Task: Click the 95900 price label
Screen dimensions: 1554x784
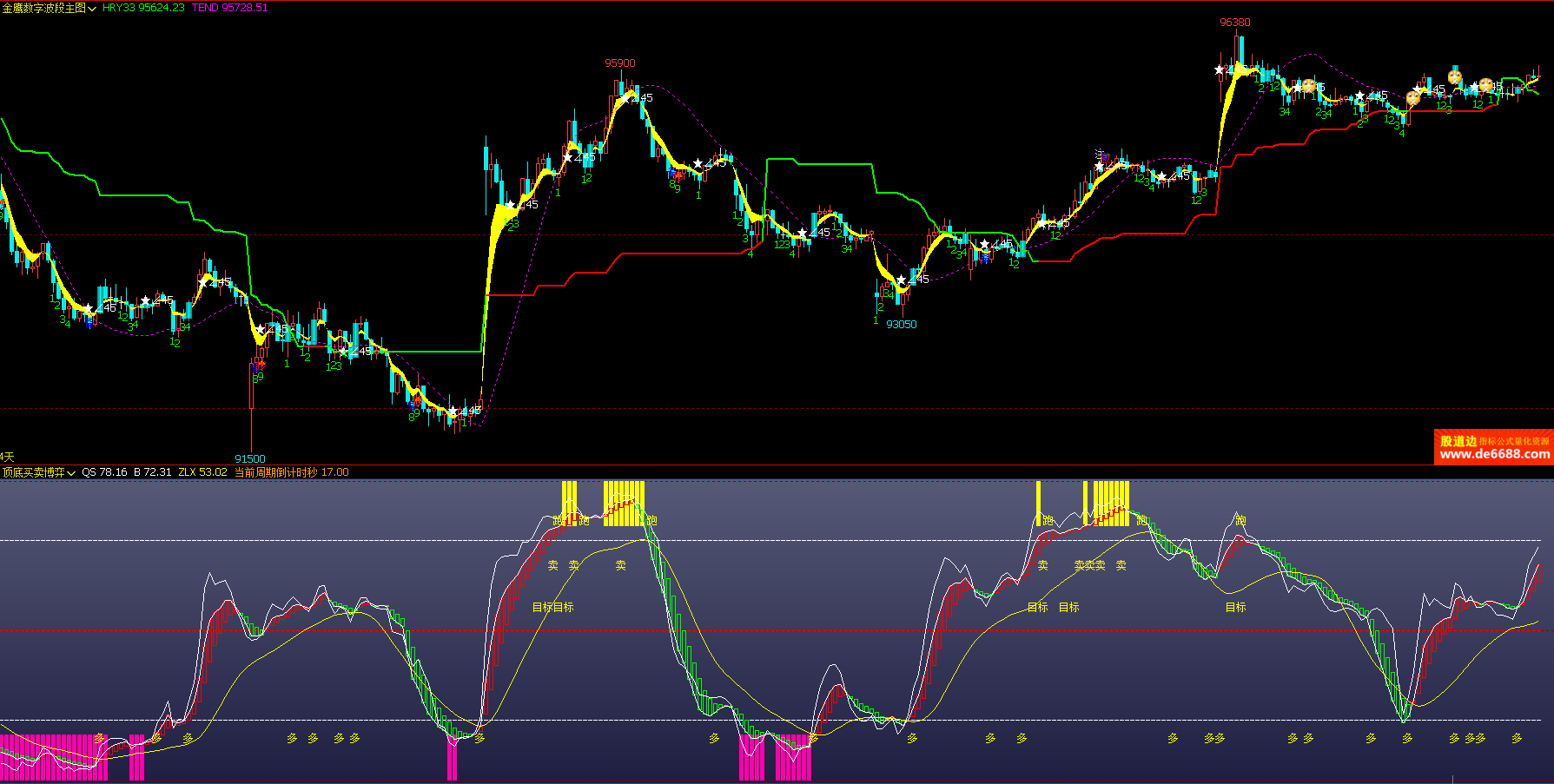Action: pyautogui.click(x=620, y=63)
